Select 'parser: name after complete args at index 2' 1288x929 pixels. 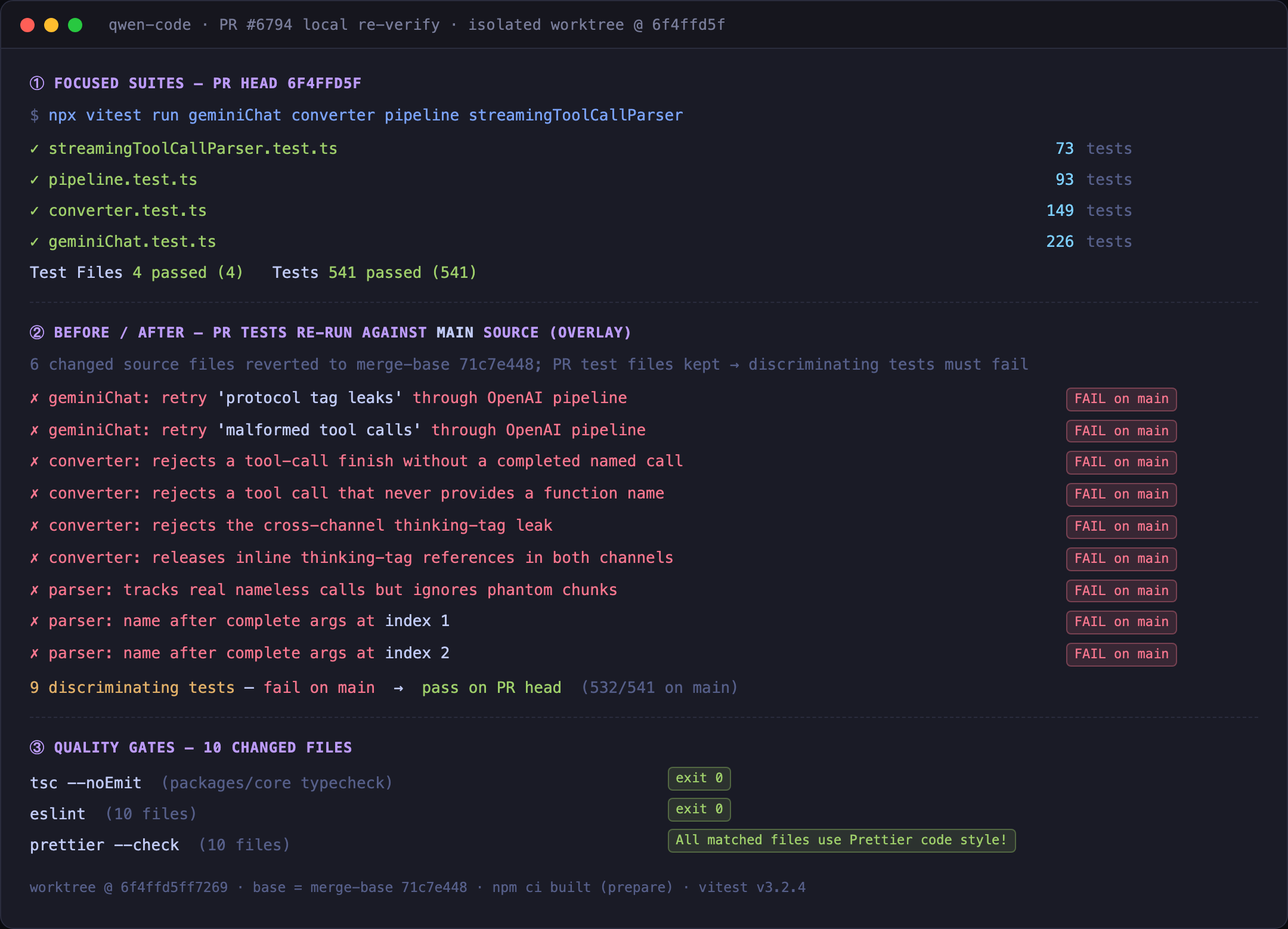[x=249, y=653]
